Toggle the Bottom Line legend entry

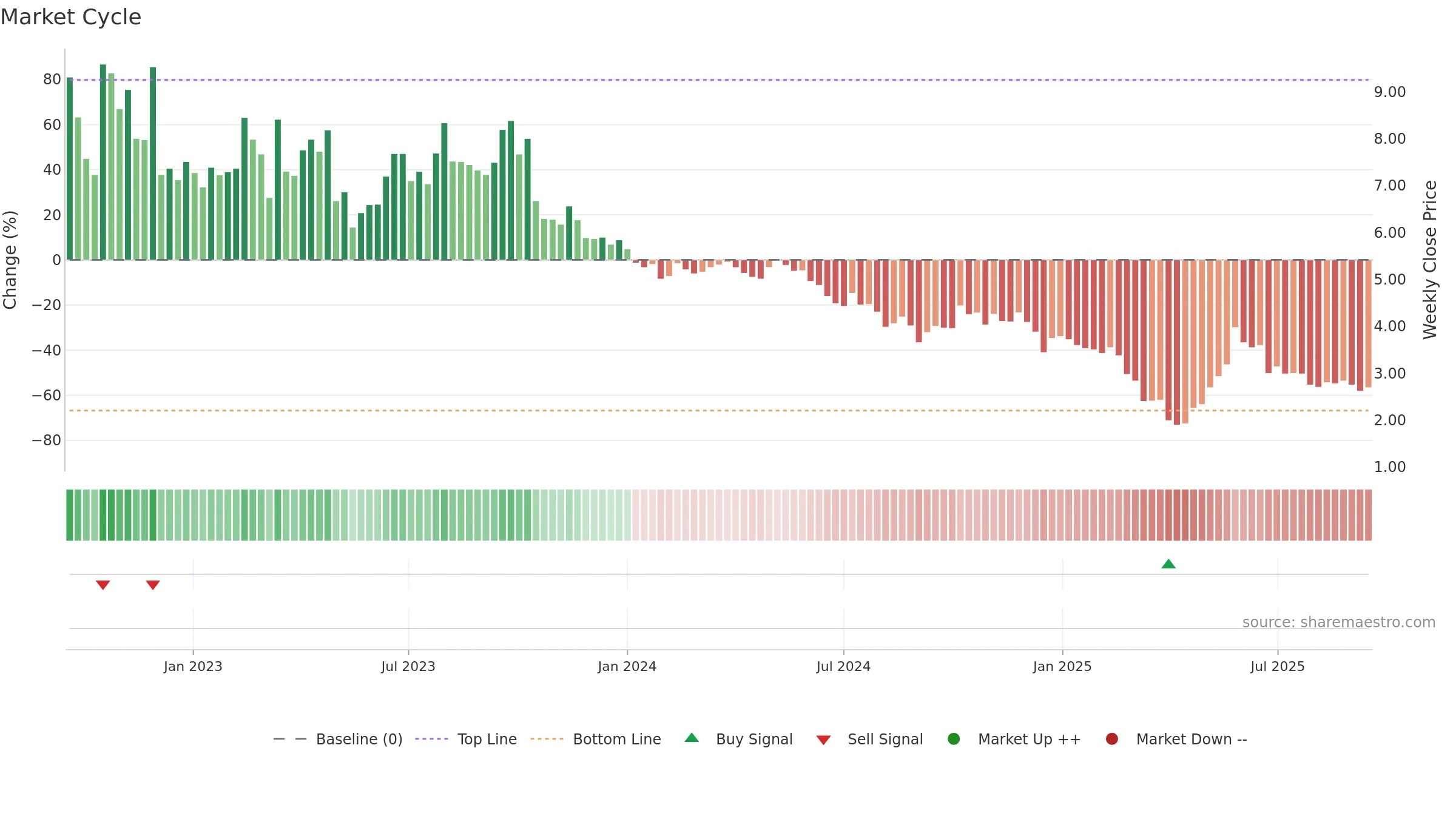(596, 739)
